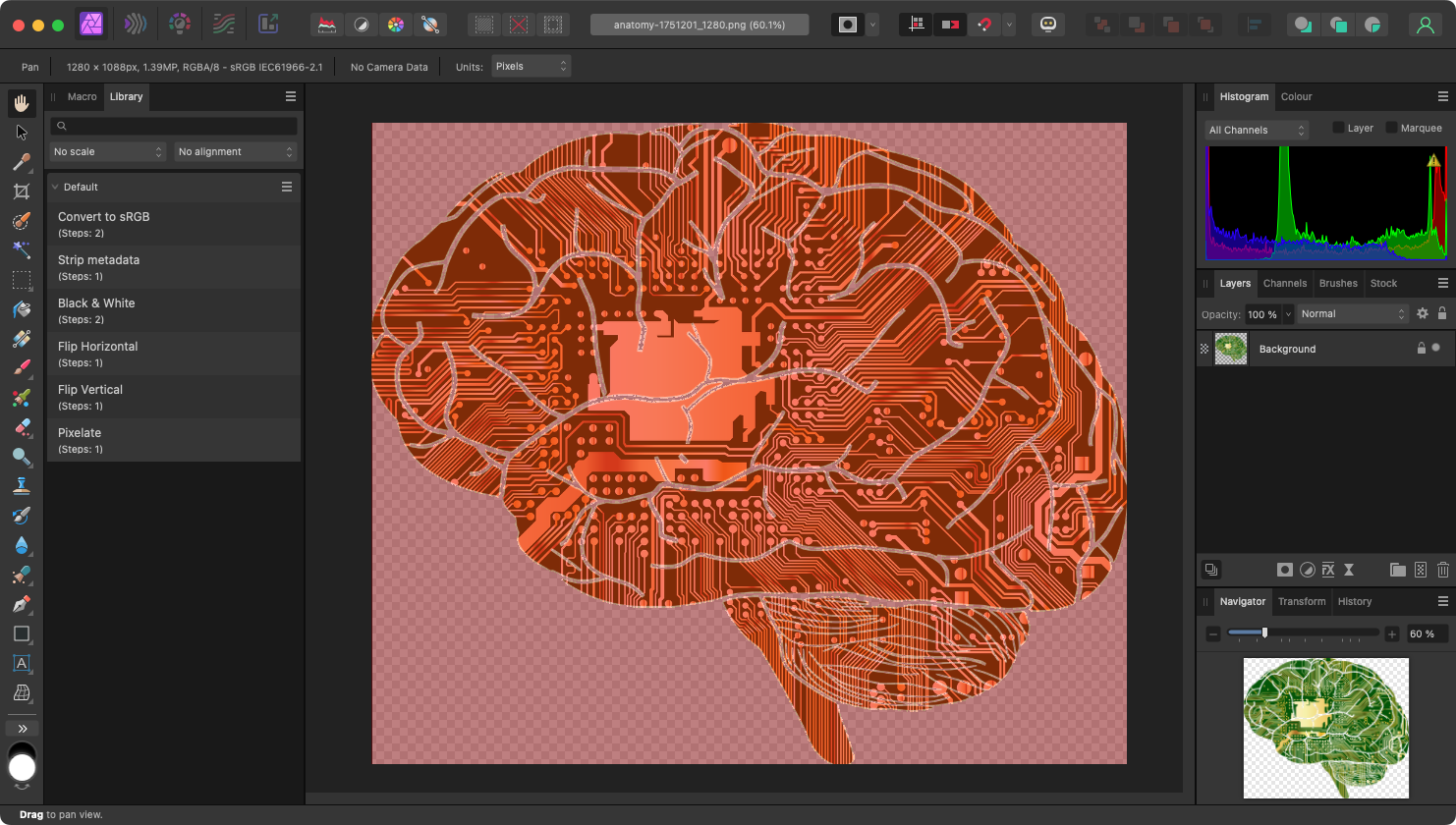The width and height of the screenshot is (1456, 825).
Task: Select the Rectangular Marquee tool
Action: [x=22, y=280]
